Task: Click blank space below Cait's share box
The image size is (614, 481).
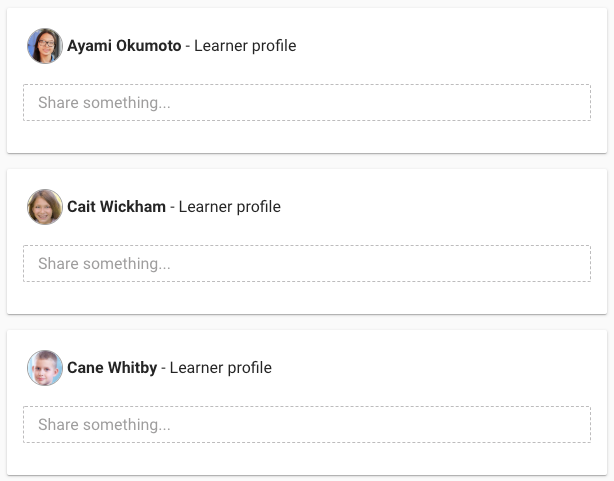Action: pos(306,298)
